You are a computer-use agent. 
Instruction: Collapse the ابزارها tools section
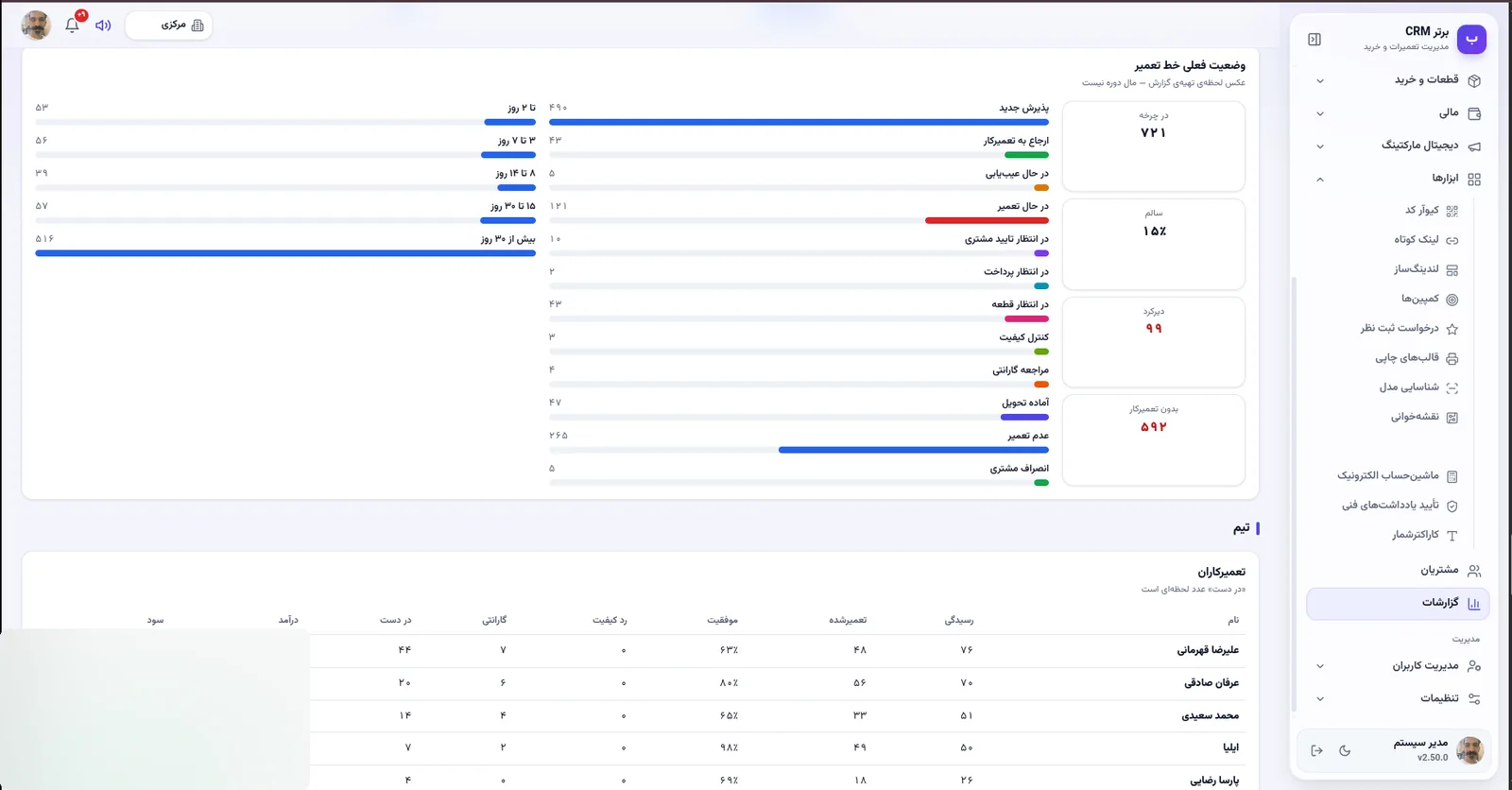(x=1399, y=179)
